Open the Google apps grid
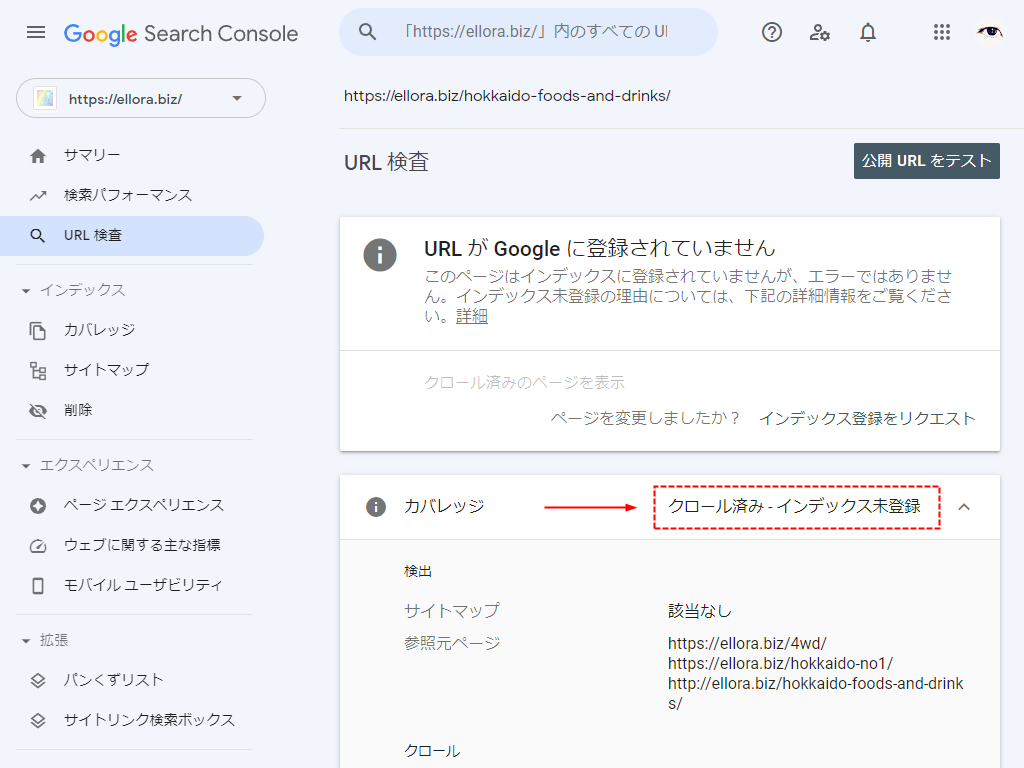 tap(942, 32)
